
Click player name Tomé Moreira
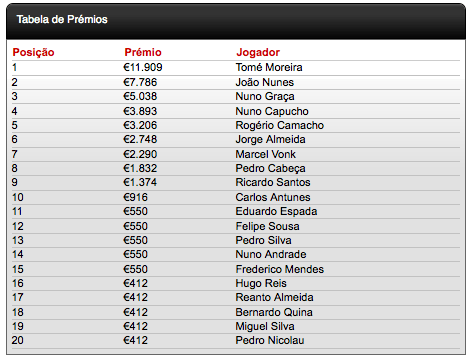(x=269, y=67)
